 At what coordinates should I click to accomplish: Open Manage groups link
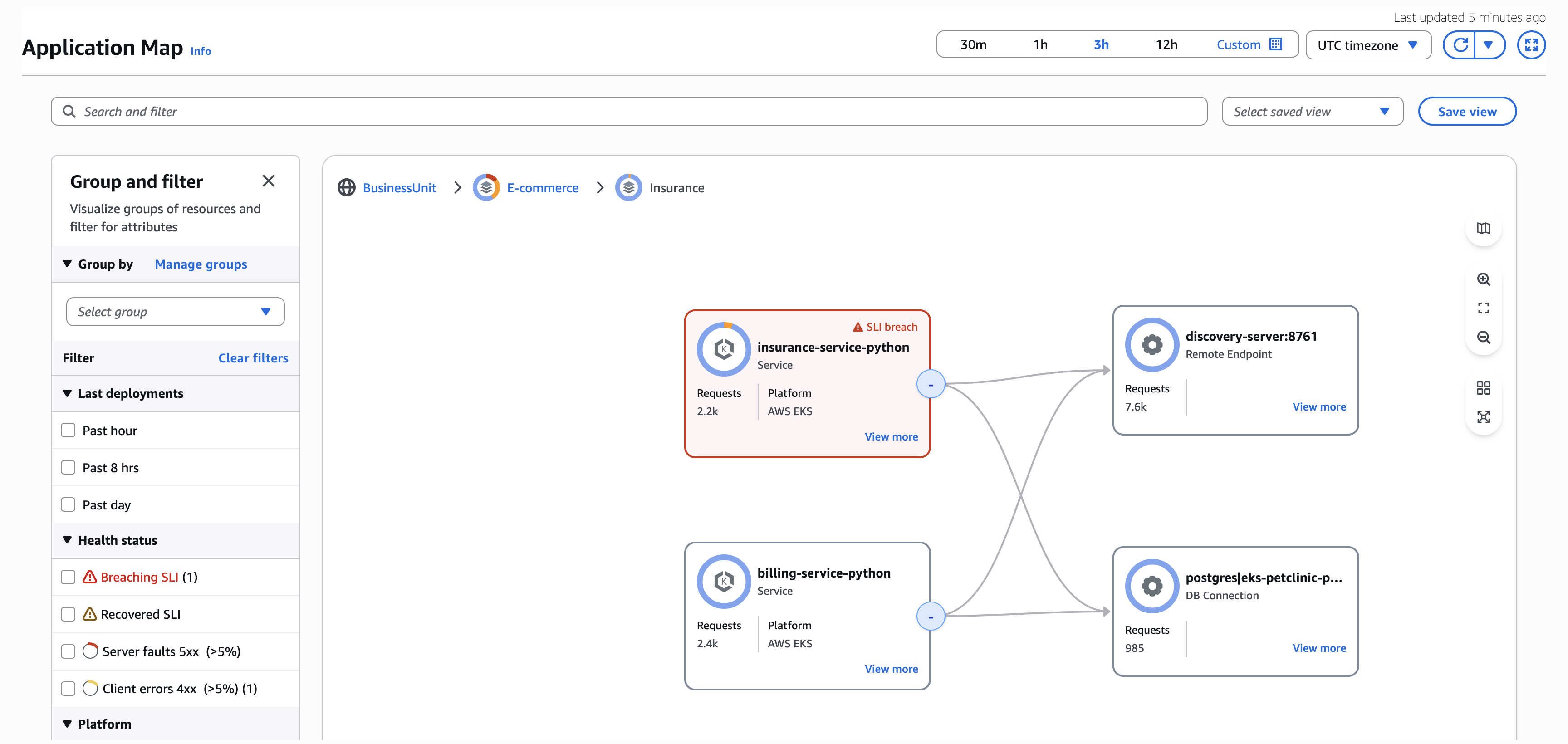coord(201,264)
